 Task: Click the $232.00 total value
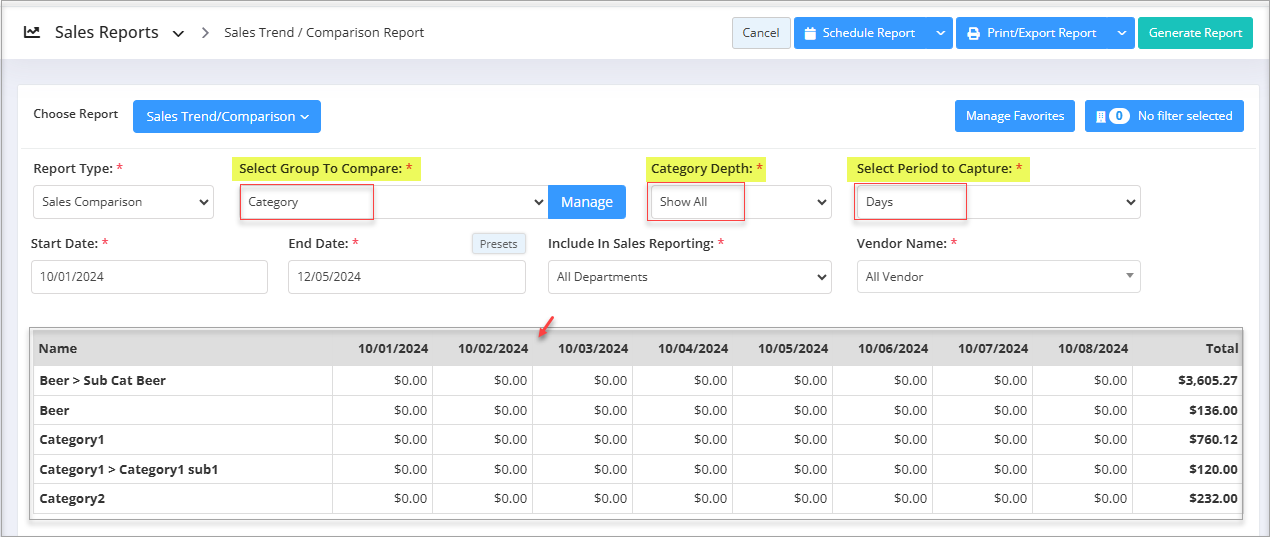tap(1213, 499)
